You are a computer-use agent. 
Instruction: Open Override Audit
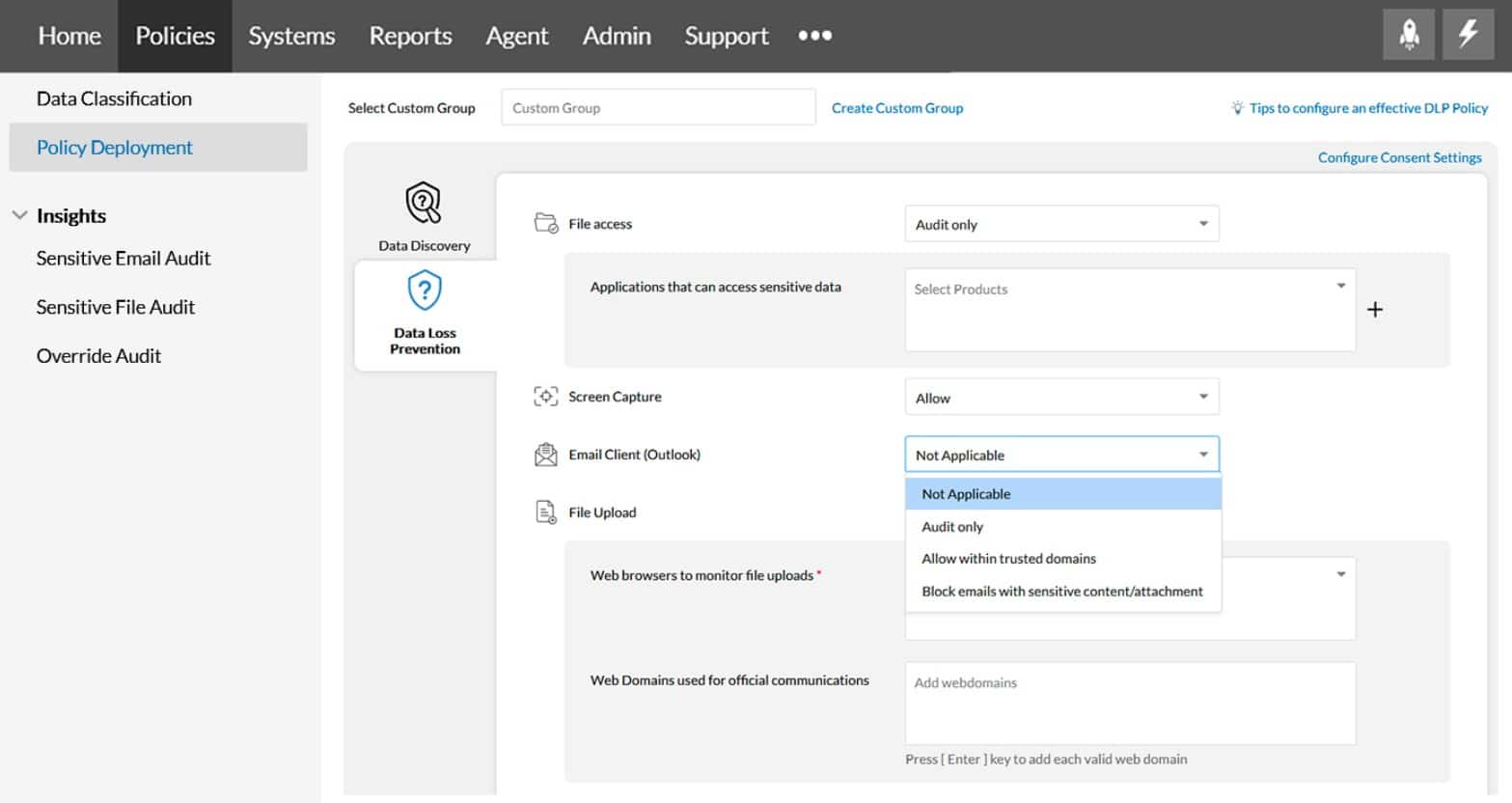tap(98, 355)
